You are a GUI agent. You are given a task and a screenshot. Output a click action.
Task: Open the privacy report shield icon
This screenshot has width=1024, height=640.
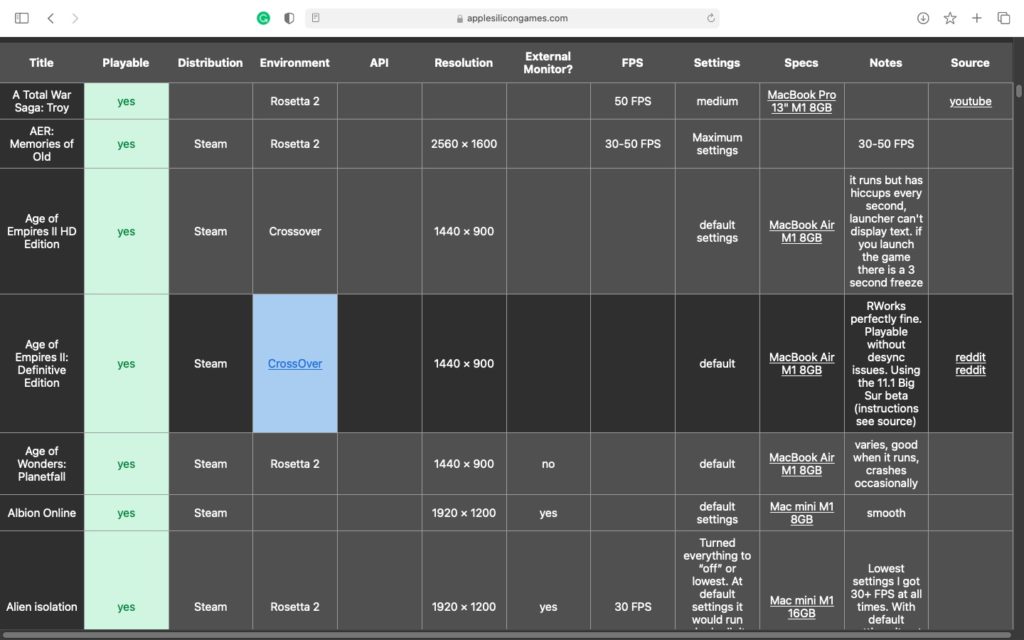pyautogui.click(x=290, y=18)
